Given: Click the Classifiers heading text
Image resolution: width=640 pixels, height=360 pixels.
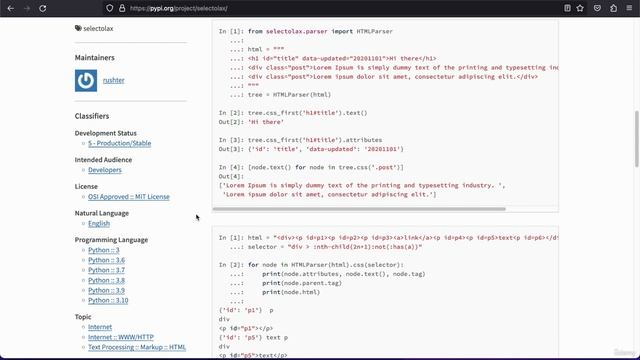Looking at the screenshot, I should (92, 116).
